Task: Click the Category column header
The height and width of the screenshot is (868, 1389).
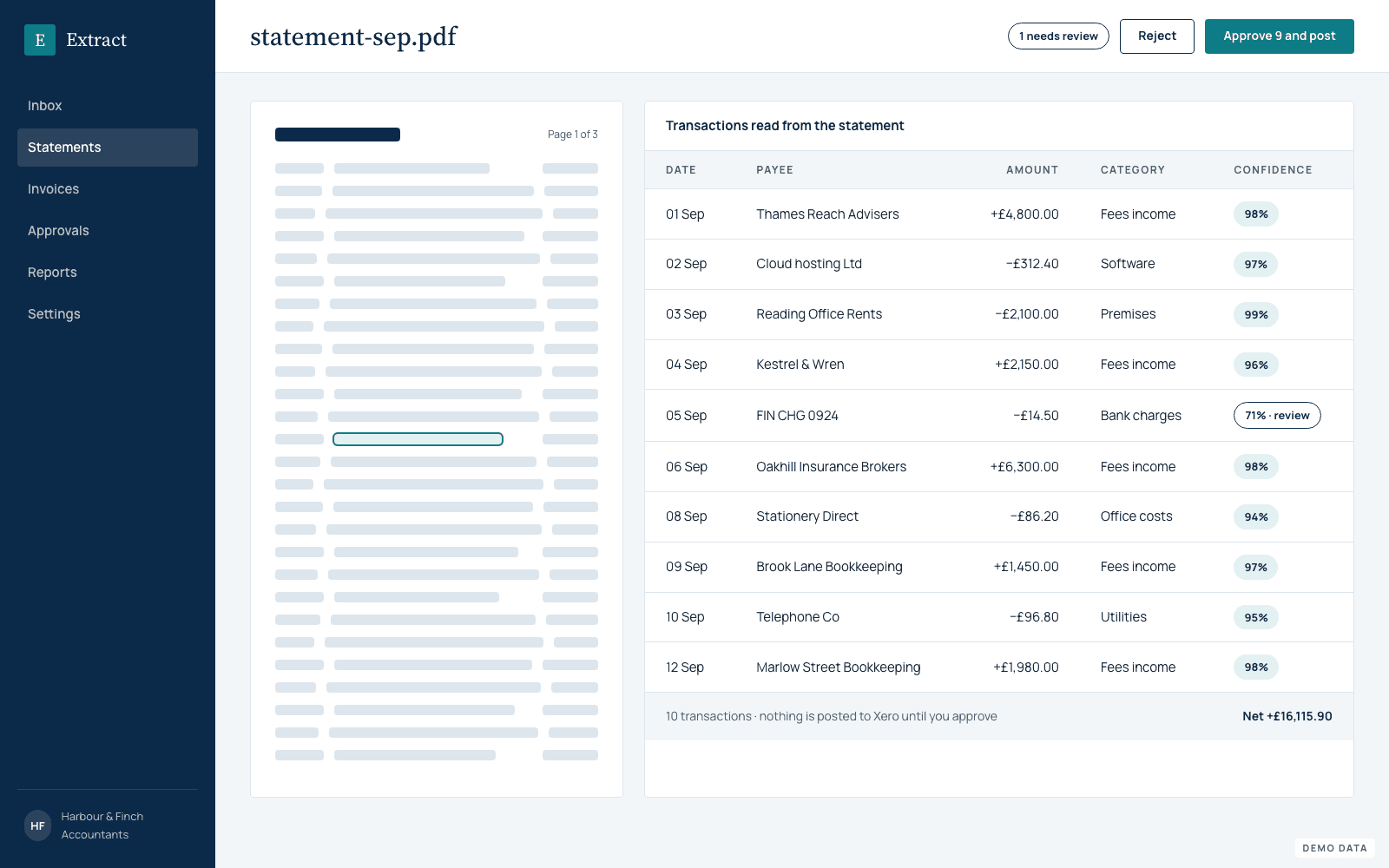Action: click(1133, 170)
